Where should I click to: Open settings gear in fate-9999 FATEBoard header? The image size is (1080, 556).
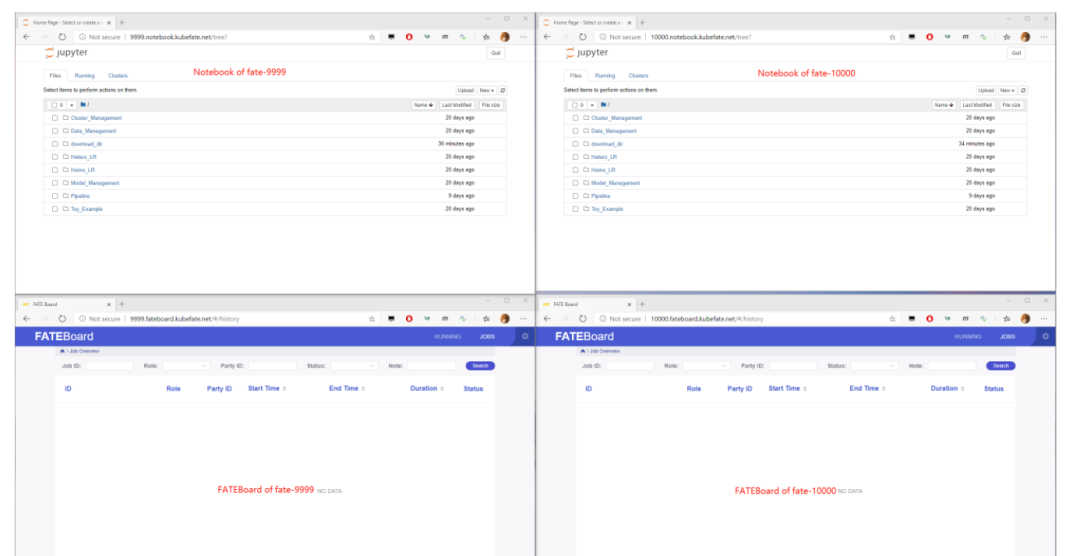(525, 337)
